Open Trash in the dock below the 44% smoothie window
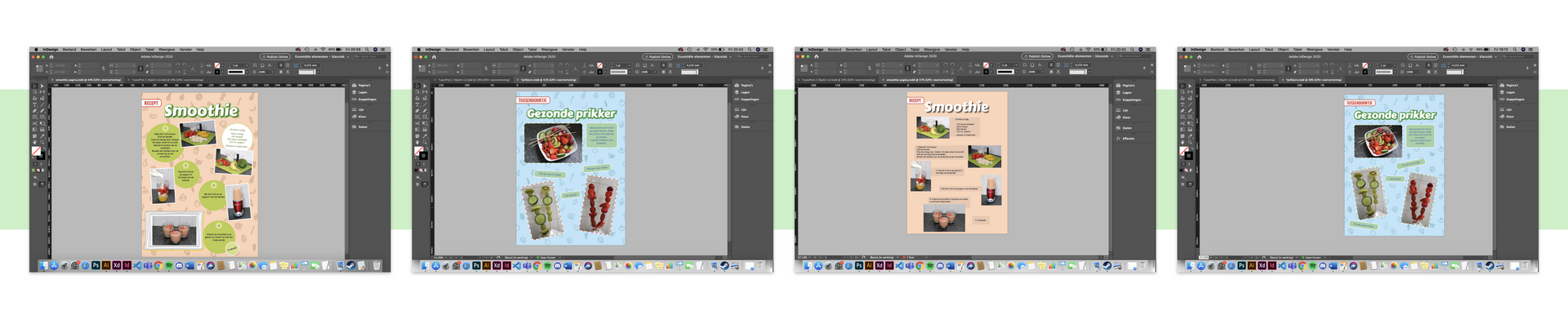The image size is (1568, 319). pyautogui.click(x=376, y=265)
